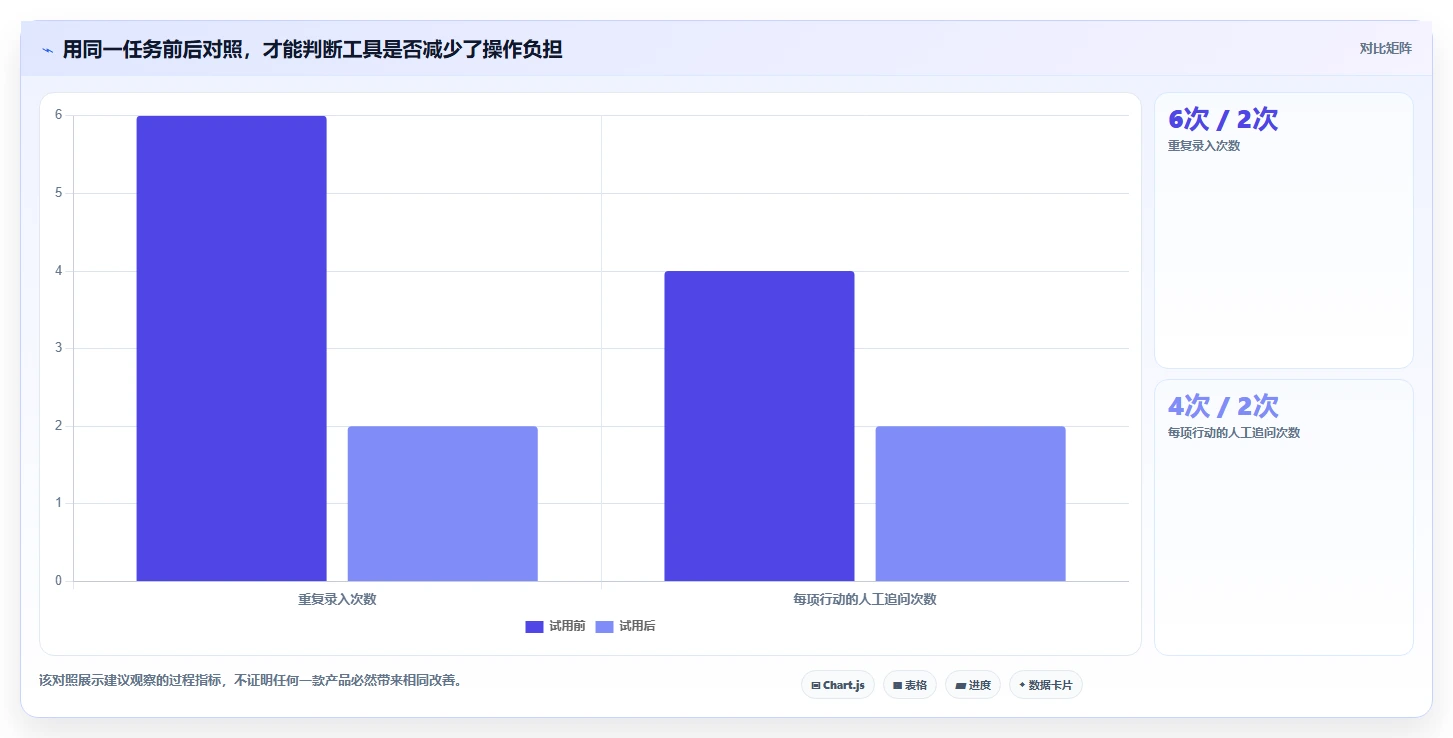Click y-axis tick value 4
Image resolution: width=1453 pixels, height=738 pixels.
(58, 271)
